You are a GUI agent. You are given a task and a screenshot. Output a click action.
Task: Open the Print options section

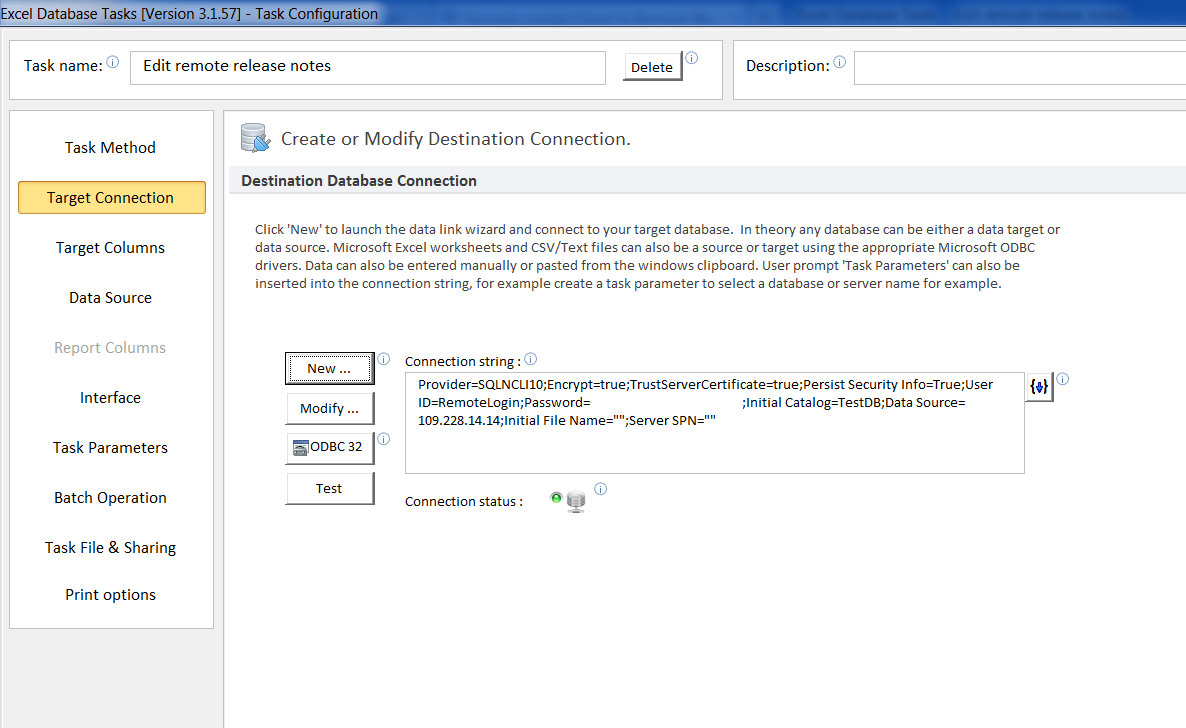point(110,594)
